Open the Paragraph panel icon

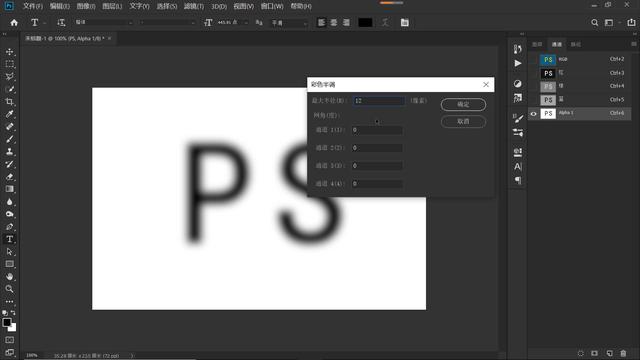[x=518, y=180]
